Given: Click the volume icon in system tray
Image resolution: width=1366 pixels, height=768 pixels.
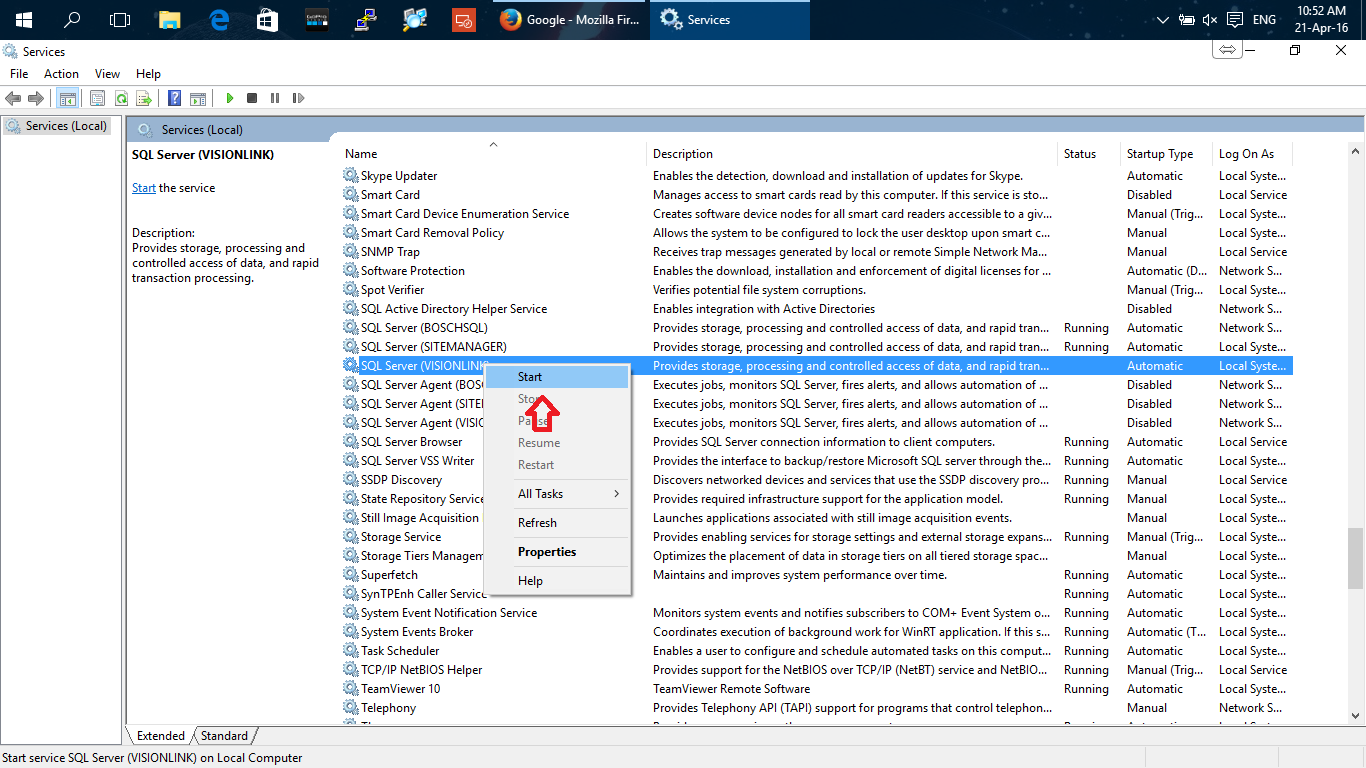Looking at the screenshot, I should point(1210,20).
